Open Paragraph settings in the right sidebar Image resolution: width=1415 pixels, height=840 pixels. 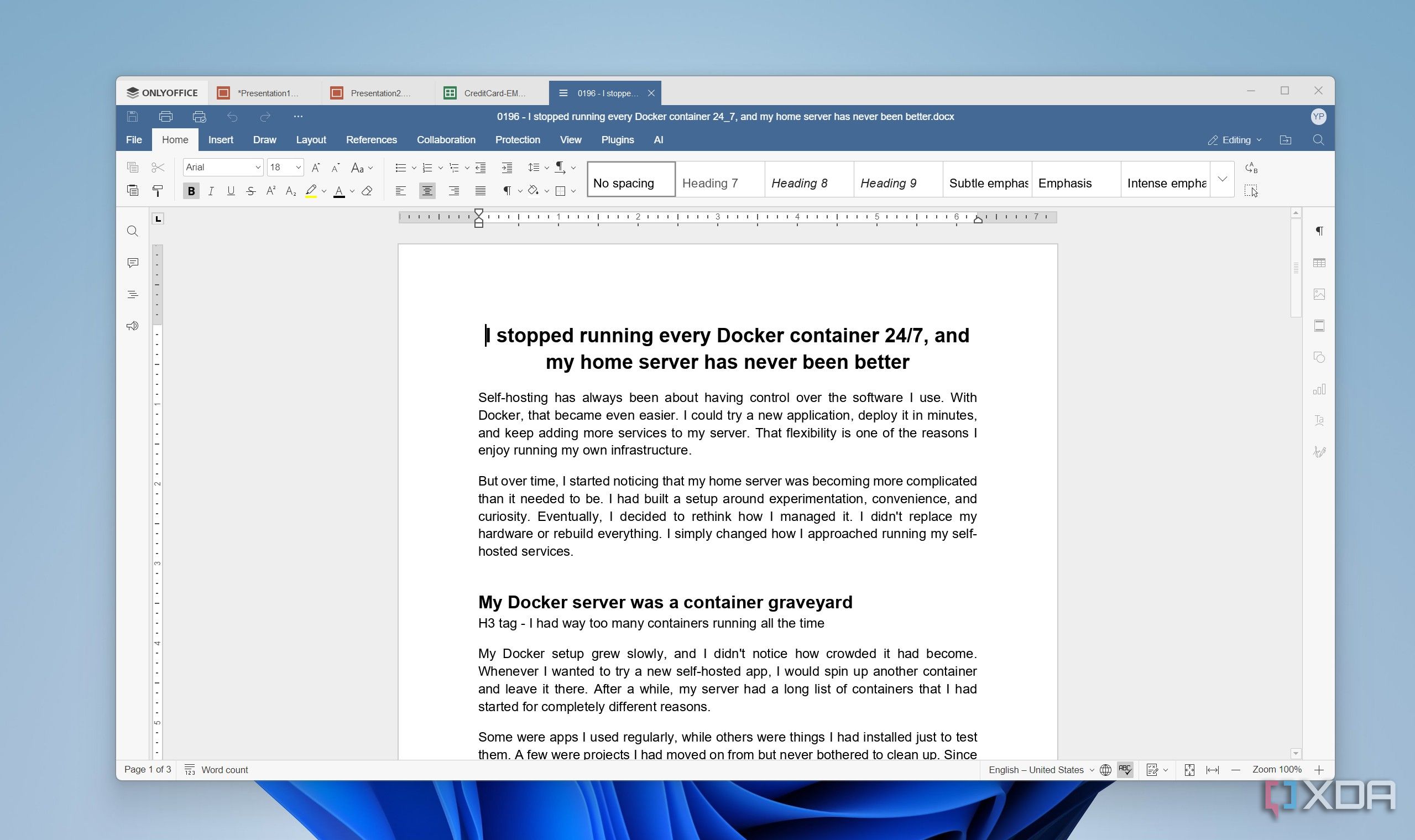[x=1319, y=231]
